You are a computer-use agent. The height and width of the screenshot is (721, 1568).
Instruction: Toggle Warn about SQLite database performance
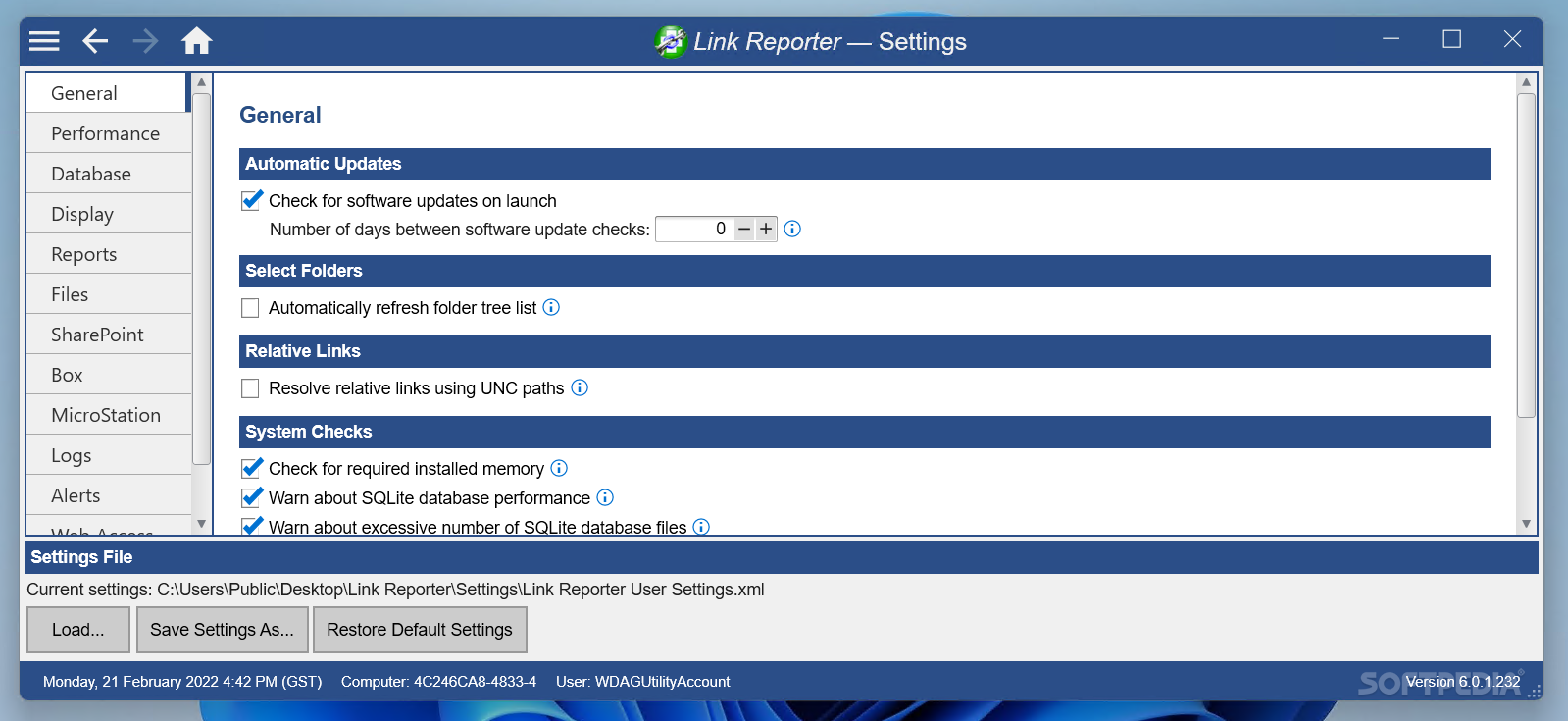(251, 497)
